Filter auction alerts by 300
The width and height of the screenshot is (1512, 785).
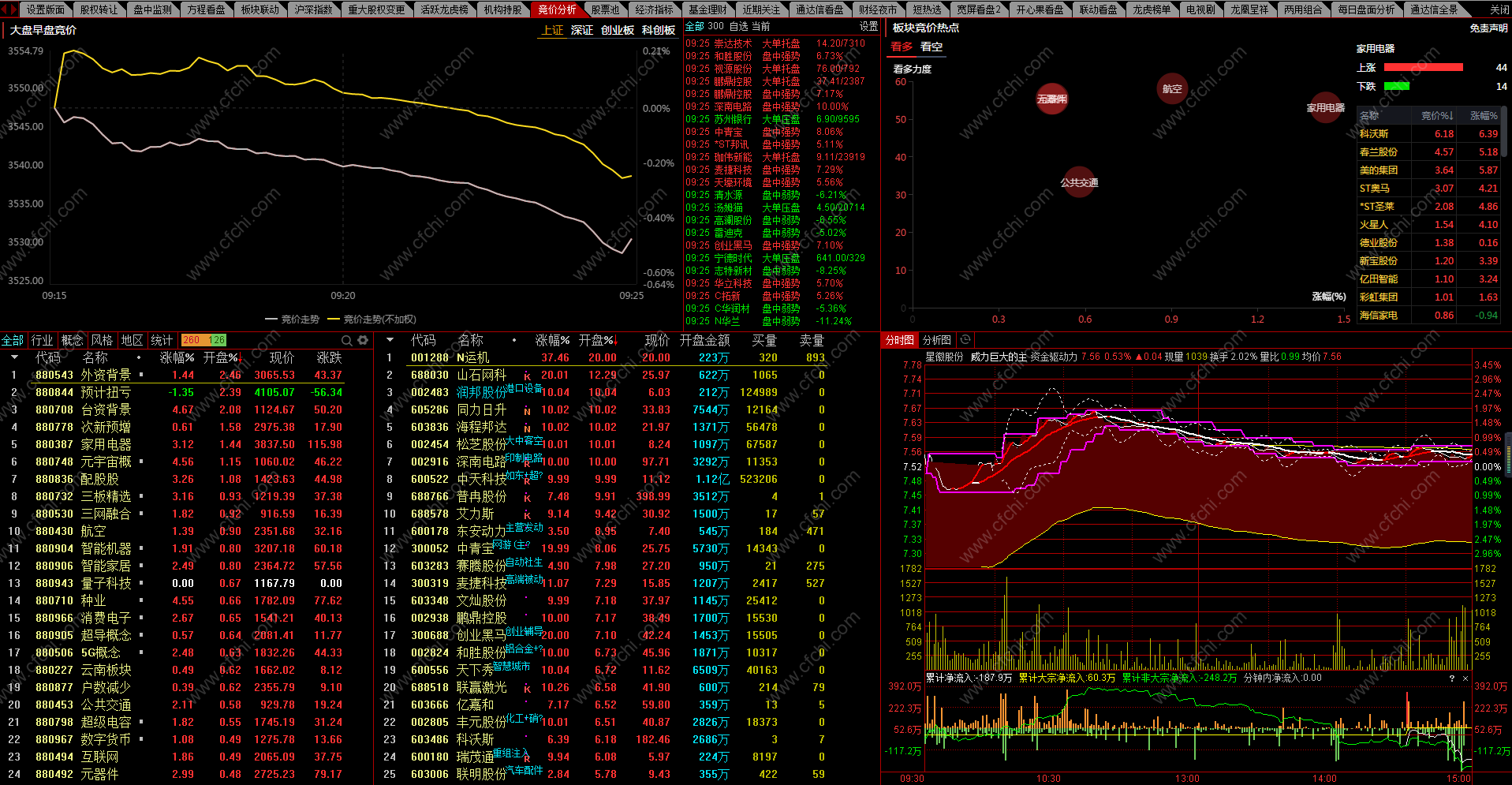point(716,26)
